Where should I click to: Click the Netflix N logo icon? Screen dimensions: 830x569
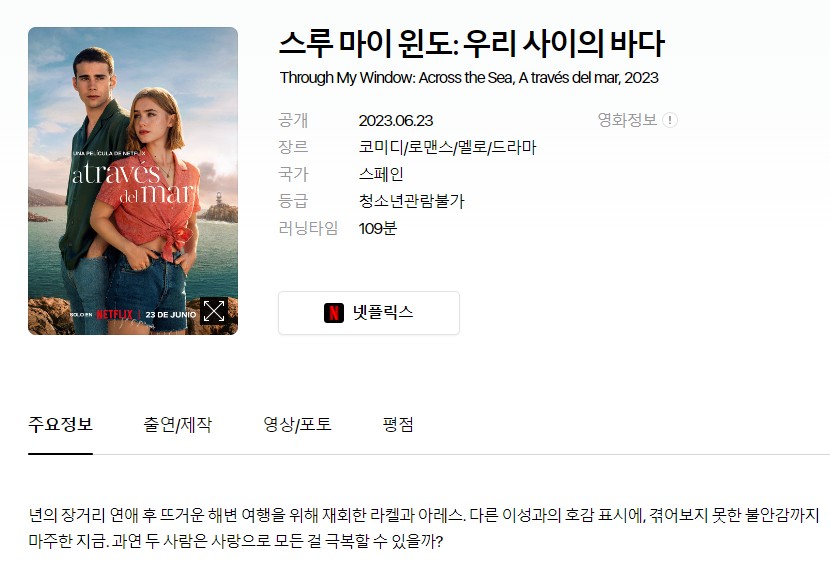[x=334, y=313]
